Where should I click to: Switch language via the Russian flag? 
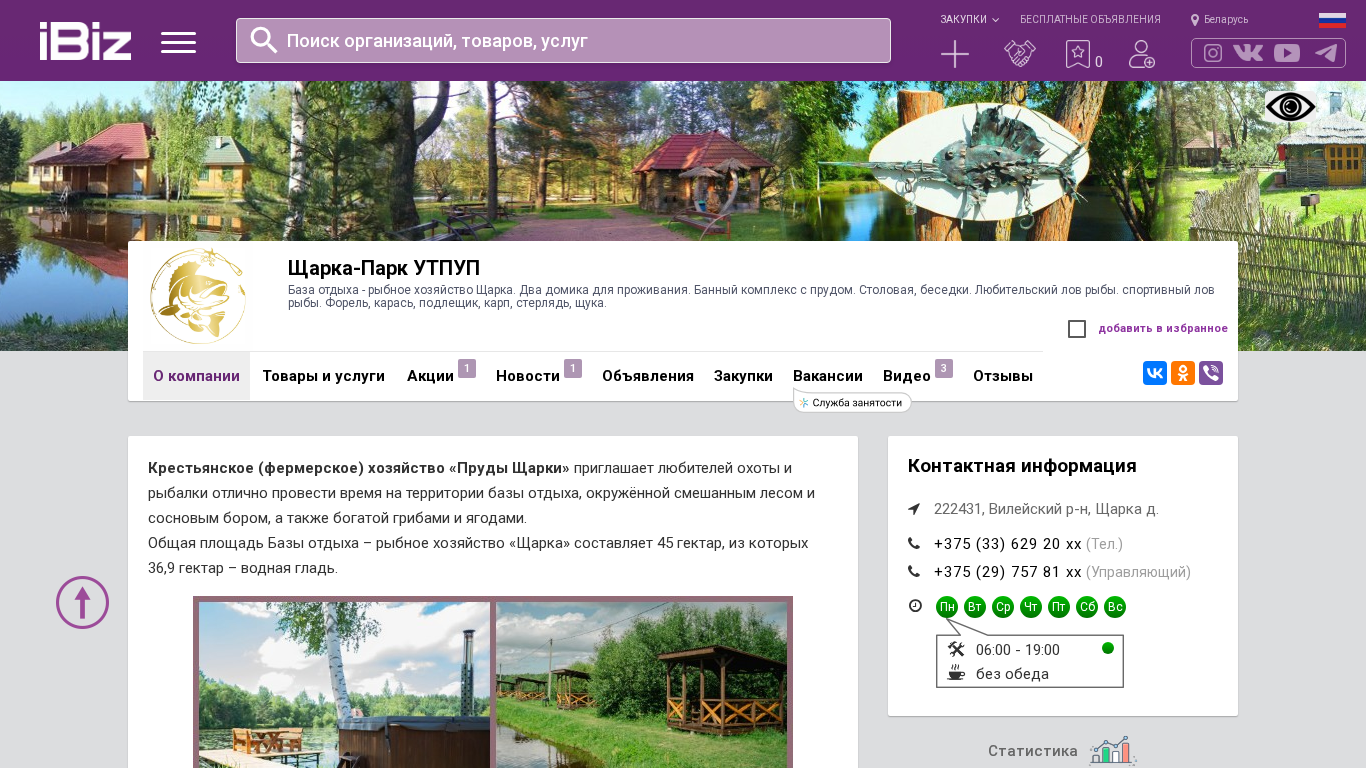click(1332, 20)
